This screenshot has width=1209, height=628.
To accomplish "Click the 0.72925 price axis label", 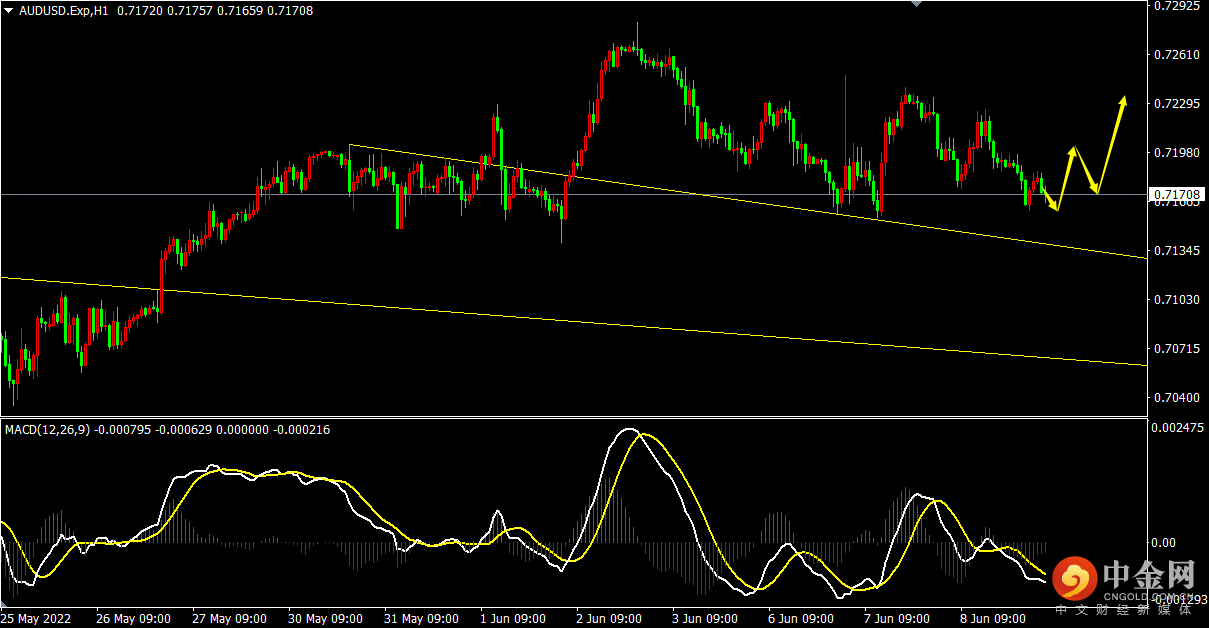I will click(1176, 6).
